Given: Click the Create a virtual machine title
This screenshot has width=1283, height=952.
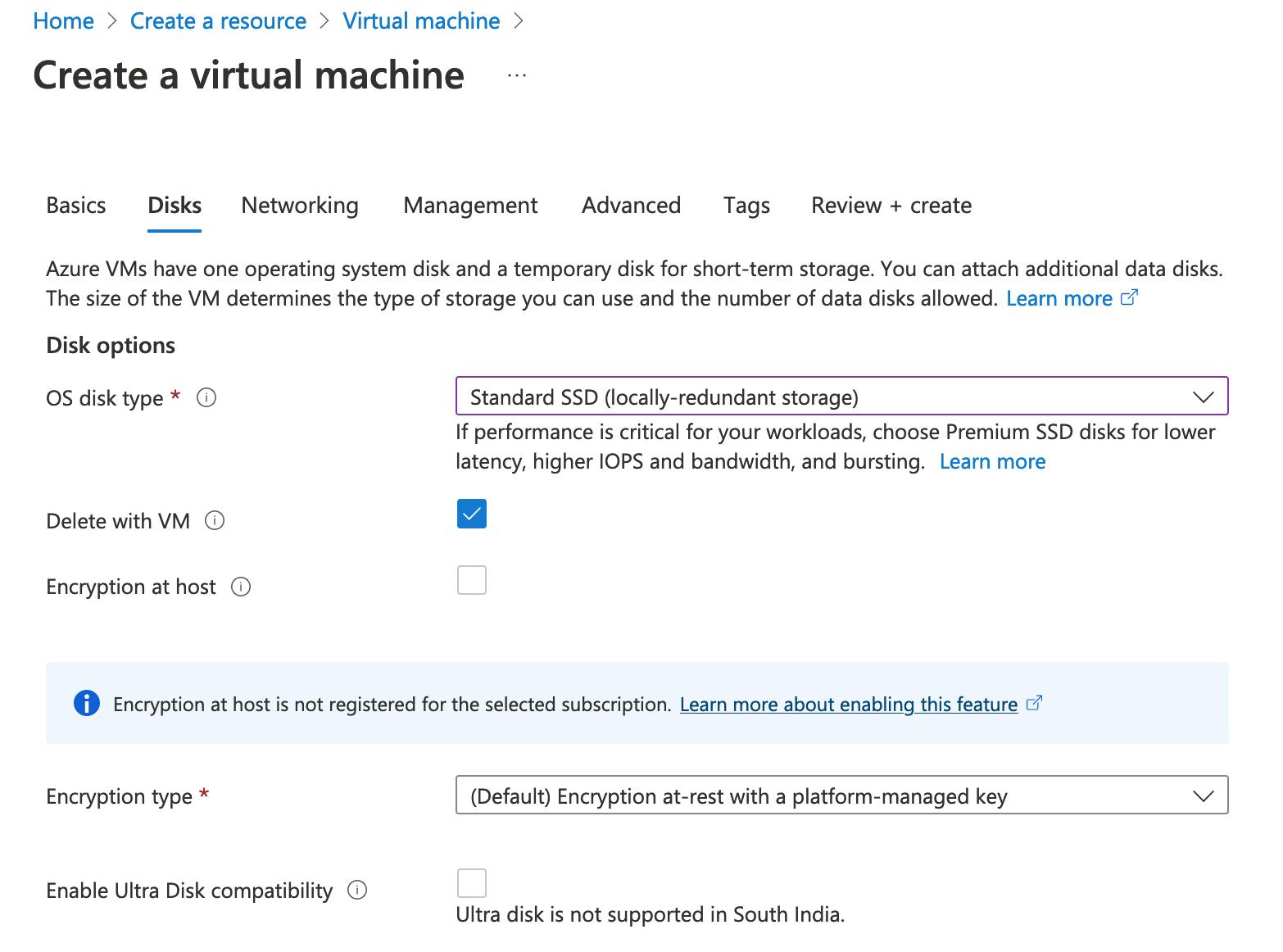Looking at the screenshot, I should (248, 75).
